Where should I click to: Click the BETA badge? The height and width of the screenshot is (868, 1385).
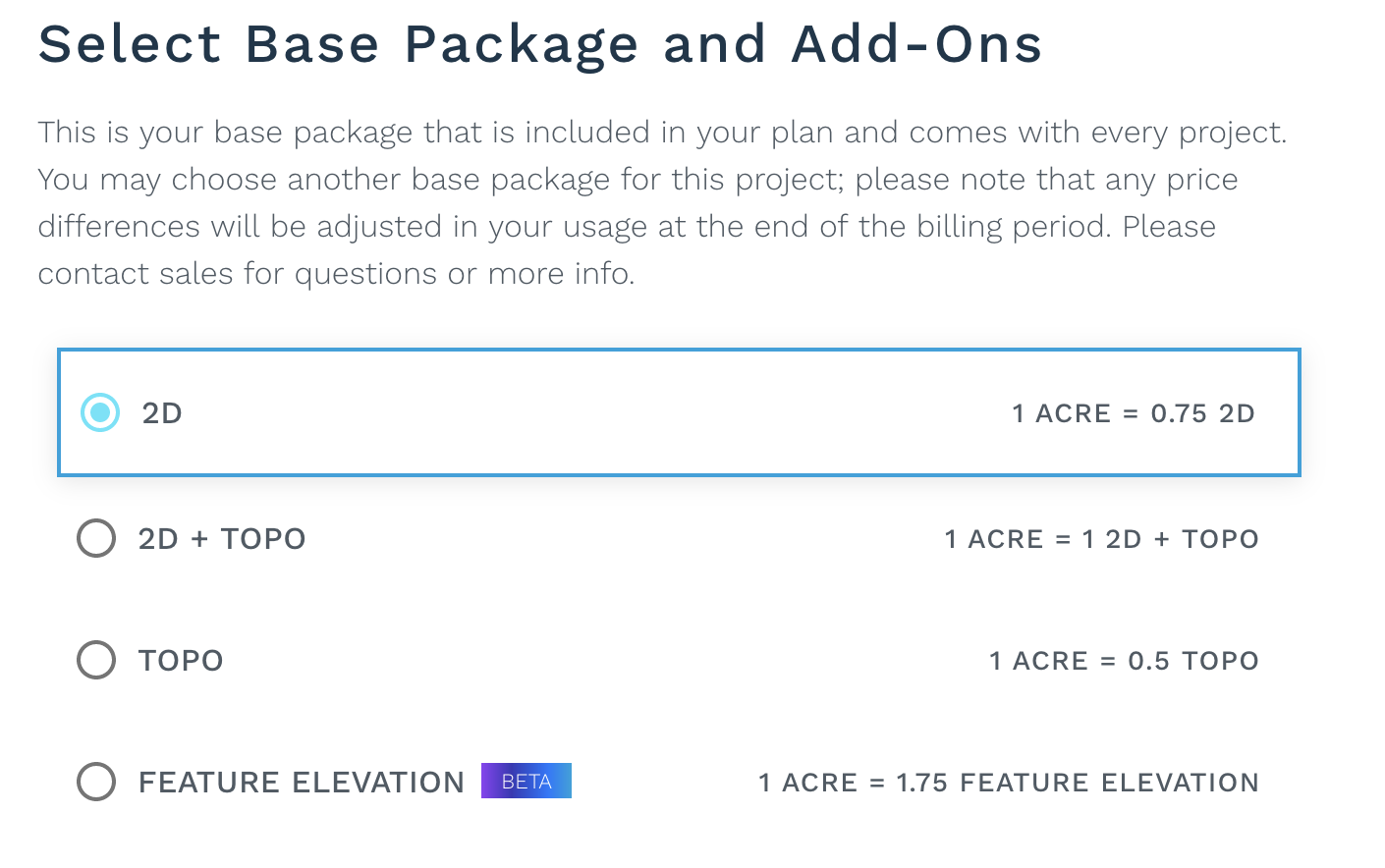(x=526, y=782)
